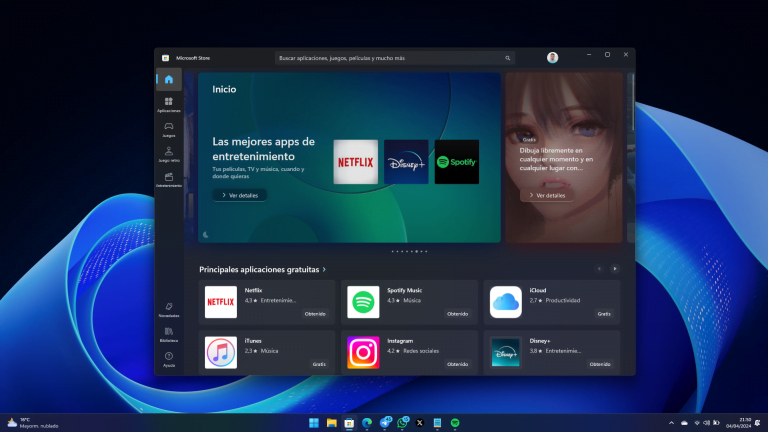Screen dimensions: 768x432
Task: Click the iCloud title text
Action: tap(537, 290)
